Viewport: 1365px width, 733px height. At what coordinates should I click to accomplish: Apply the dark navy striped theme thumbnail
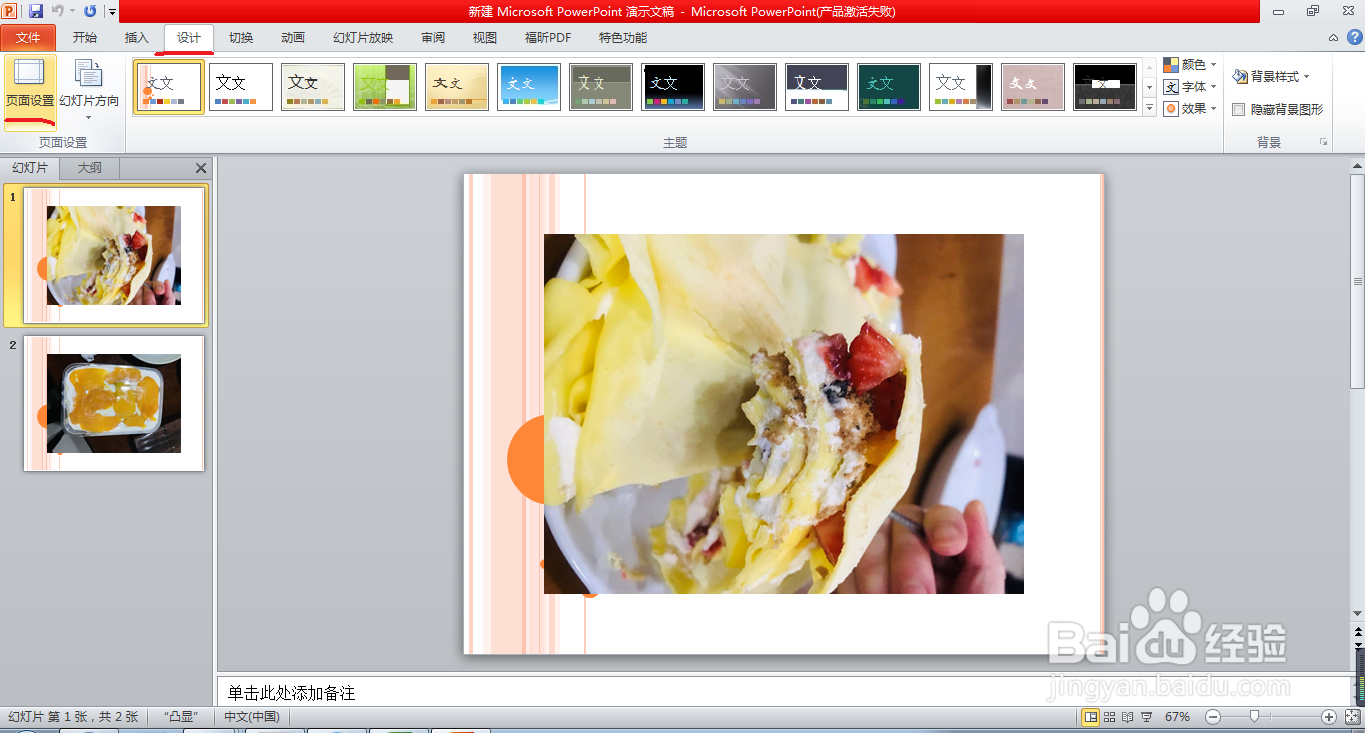click(x=817, y=87)
